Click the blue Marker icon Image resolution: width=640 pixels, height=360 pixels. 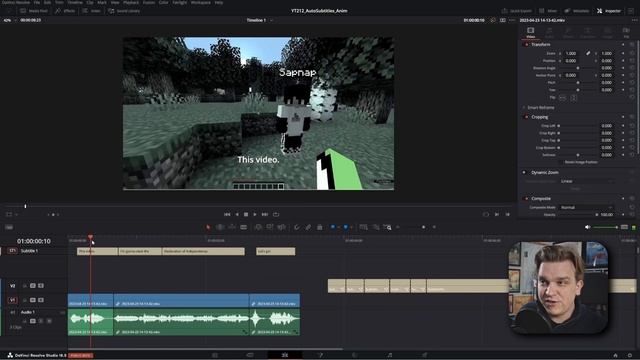coord(346,227)
